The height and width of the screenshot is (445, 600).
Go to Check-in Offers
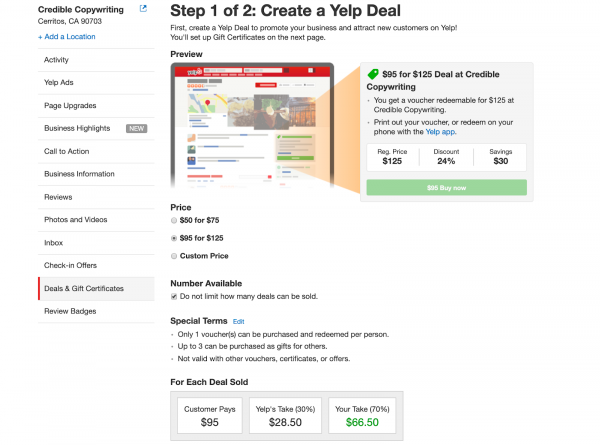point(96,266)
